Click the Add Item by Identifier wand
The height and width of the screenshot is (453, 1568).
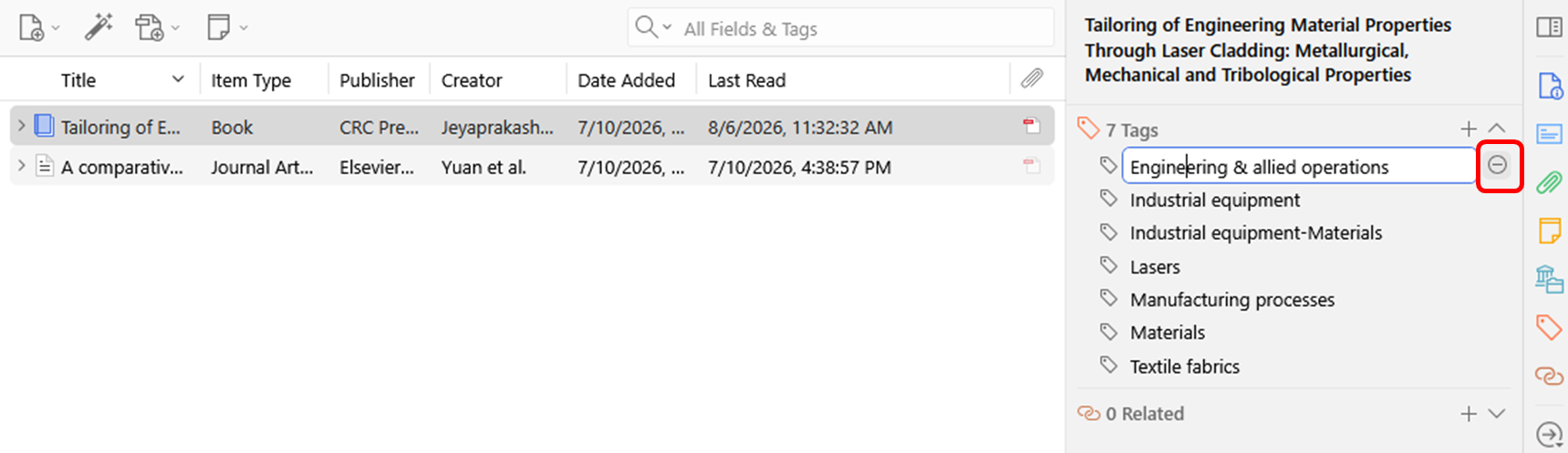tap(99, 27)
